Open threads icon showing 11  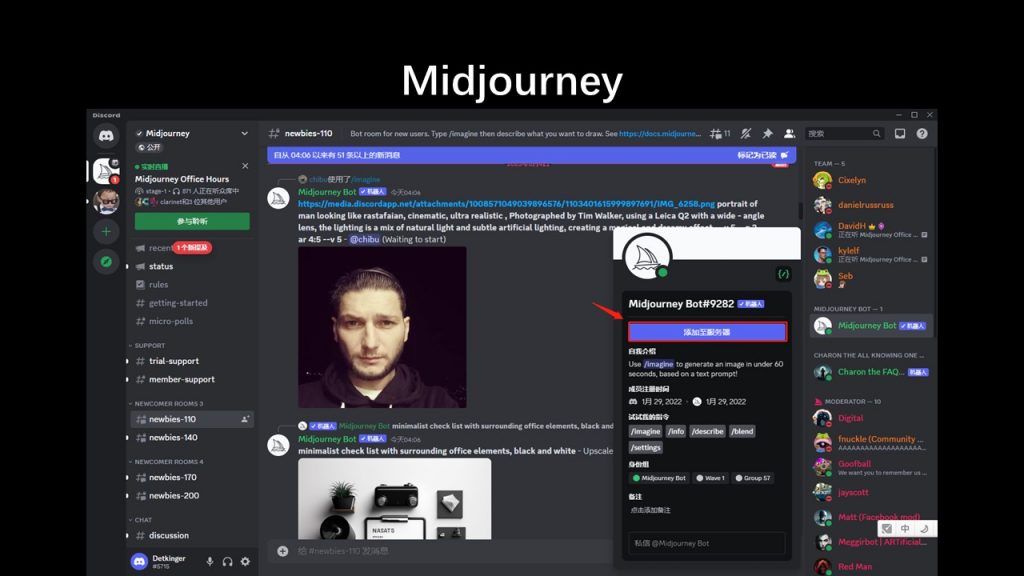(x=720, y=133)
